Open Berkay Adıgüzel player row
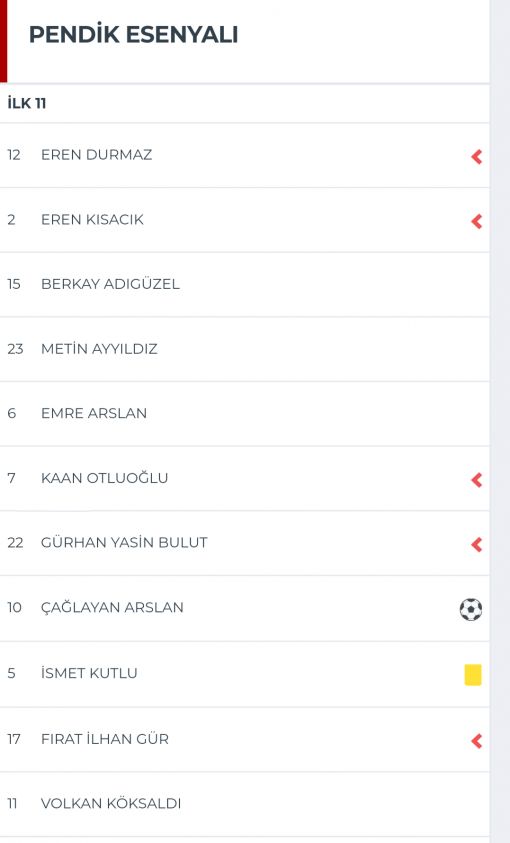510x843 pixels. (245, 284)
